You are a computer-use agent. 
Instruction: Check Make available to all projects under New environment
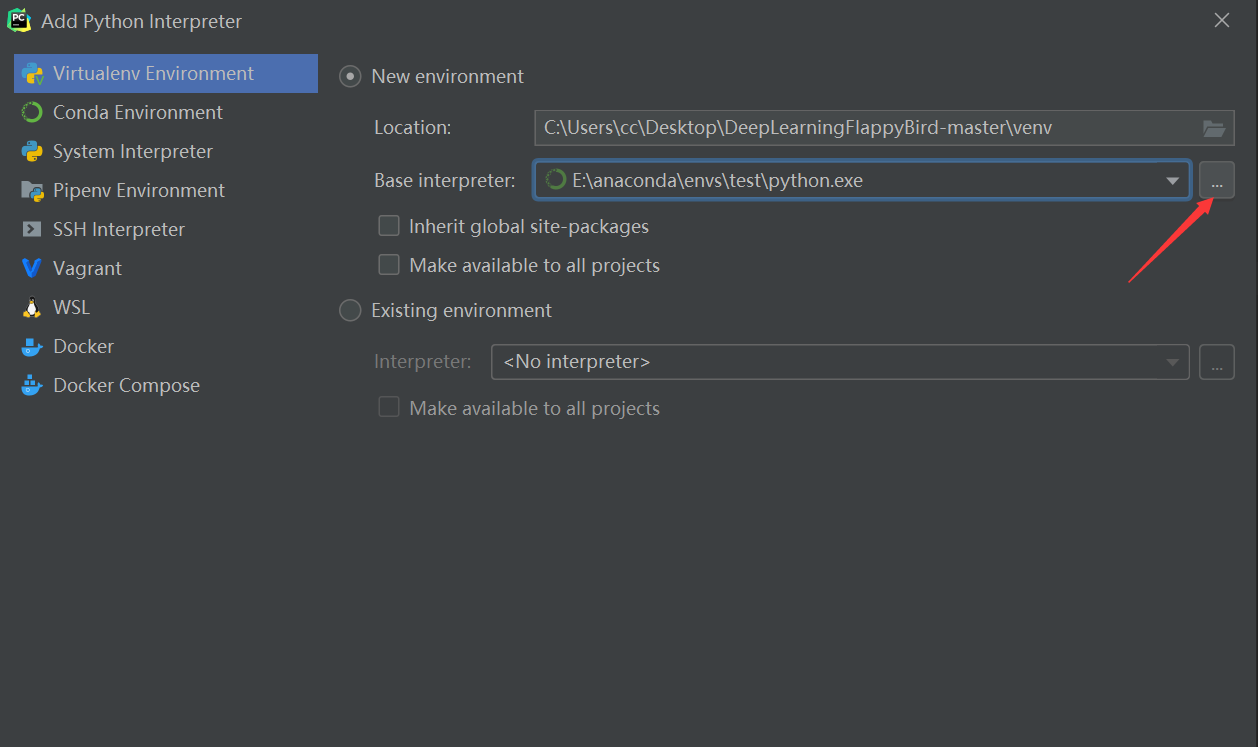(x=389, y=266)
